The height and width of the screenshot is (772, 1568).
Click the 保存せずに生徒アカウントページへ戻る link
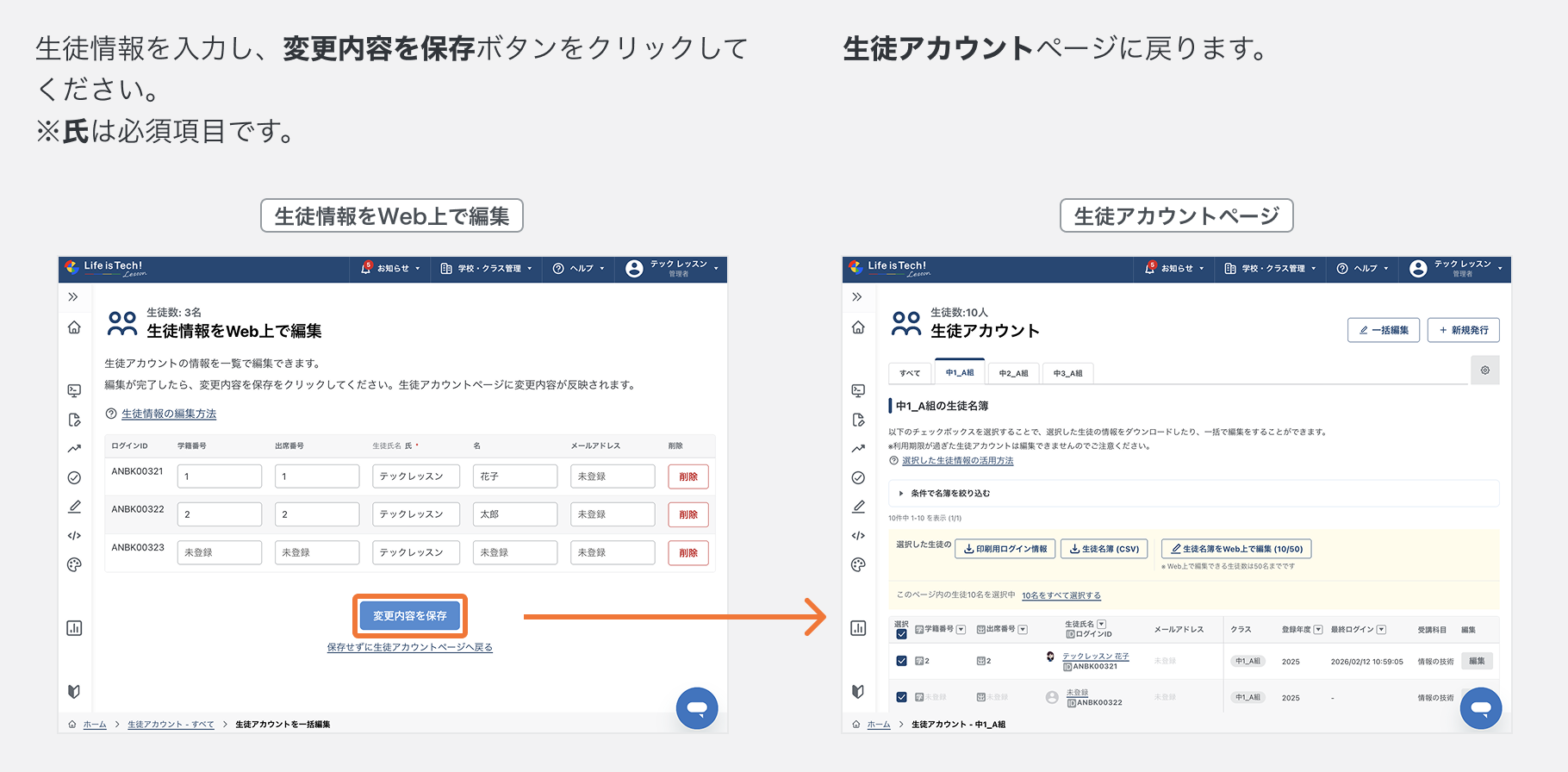click(409, 648)
